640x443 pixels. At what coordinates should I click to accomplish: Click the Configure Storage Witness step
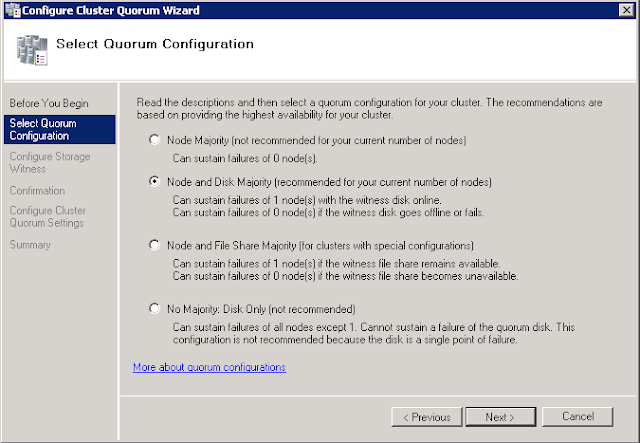point(50,163)
